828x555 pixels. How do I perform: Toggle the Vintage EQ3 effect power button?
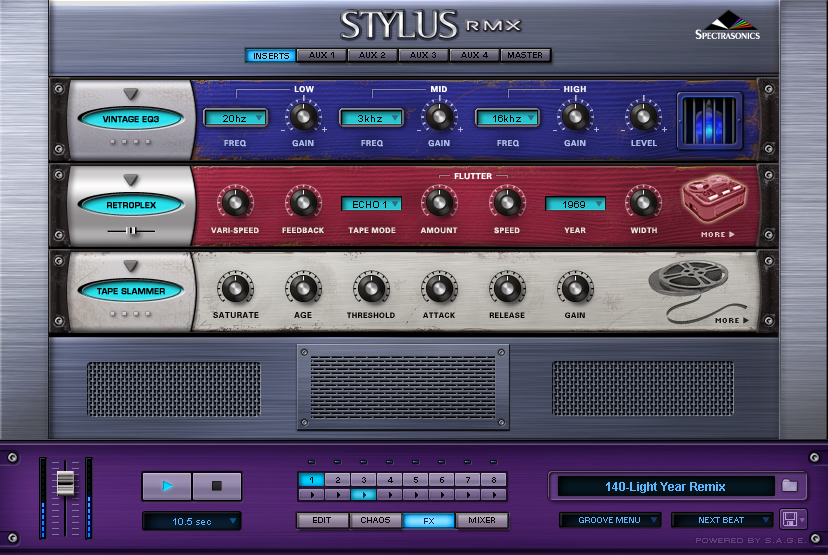(x=131, y=119)
